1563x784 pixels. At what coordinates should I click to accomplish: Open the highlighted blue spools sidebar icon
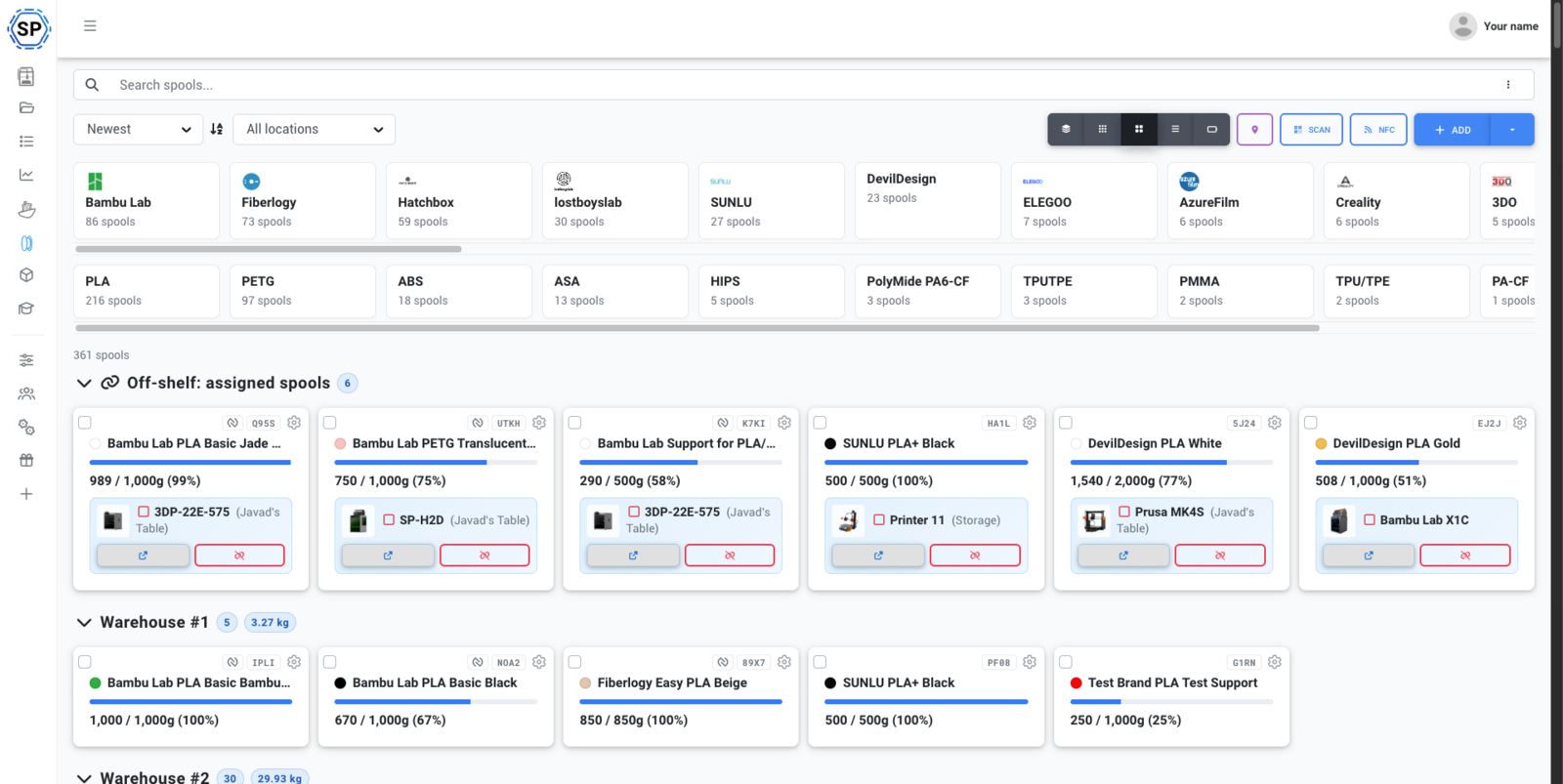tap(26, 243)
